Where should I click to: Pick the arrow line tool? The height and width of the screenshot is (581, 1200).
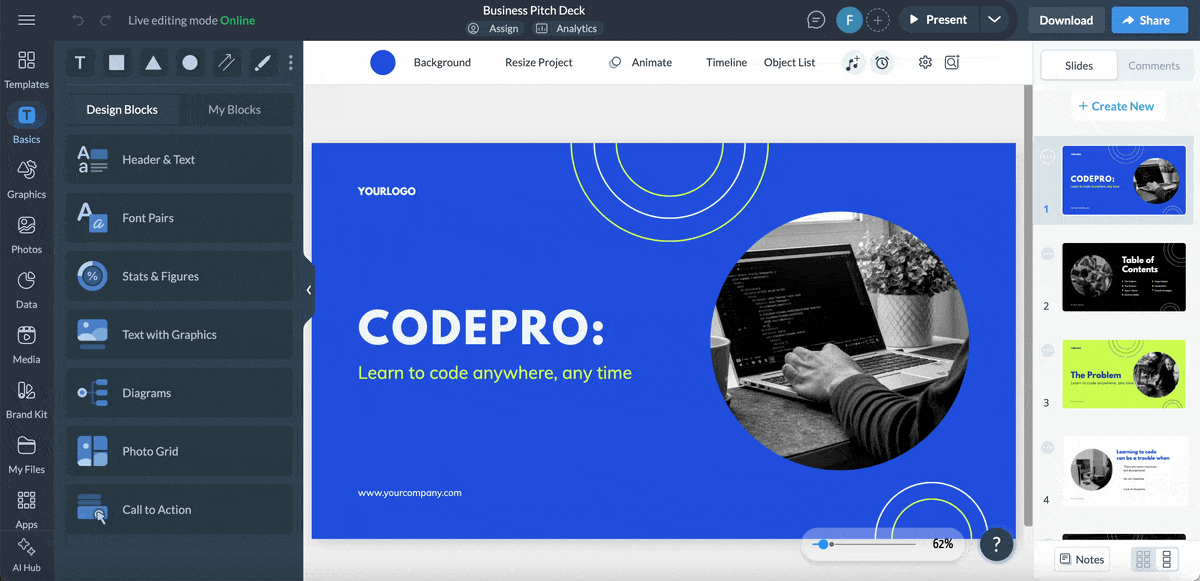227,63
